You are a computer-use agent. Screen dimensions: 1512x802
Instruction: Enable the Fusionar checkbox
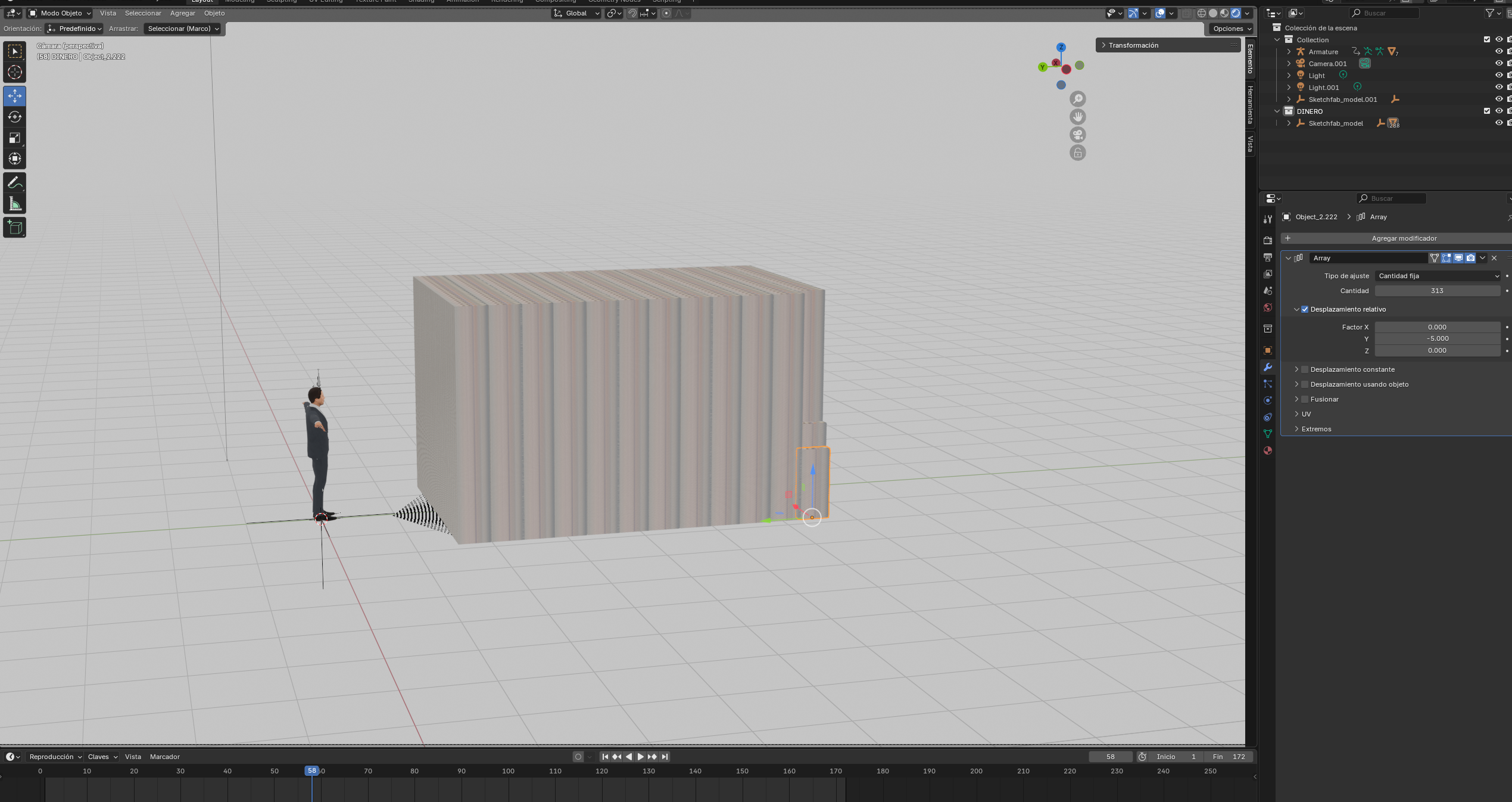click(x=1305, y=399)
